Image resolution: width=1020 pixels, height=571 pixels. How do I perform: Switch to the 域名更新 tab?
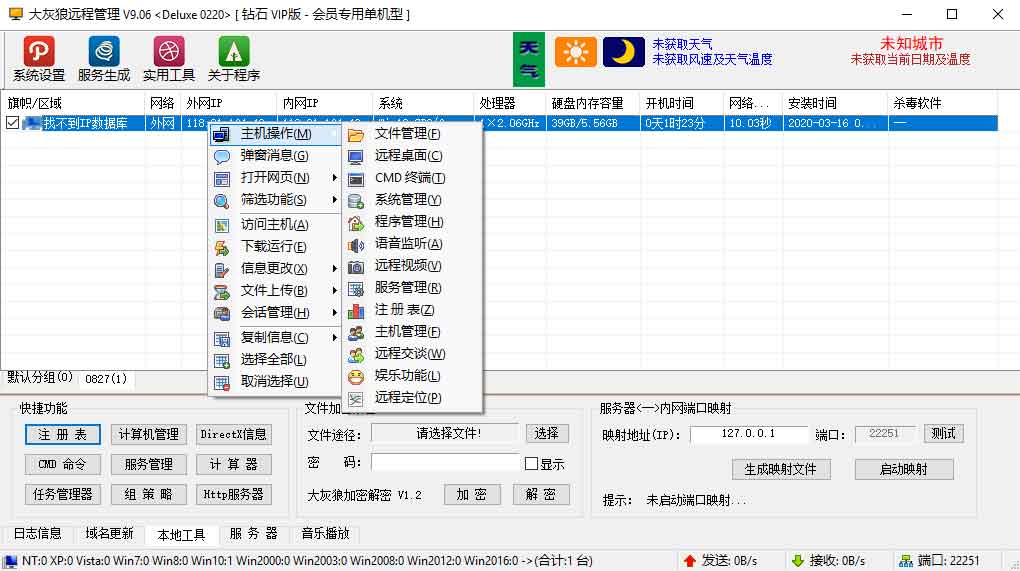click(x=109, y=534)
